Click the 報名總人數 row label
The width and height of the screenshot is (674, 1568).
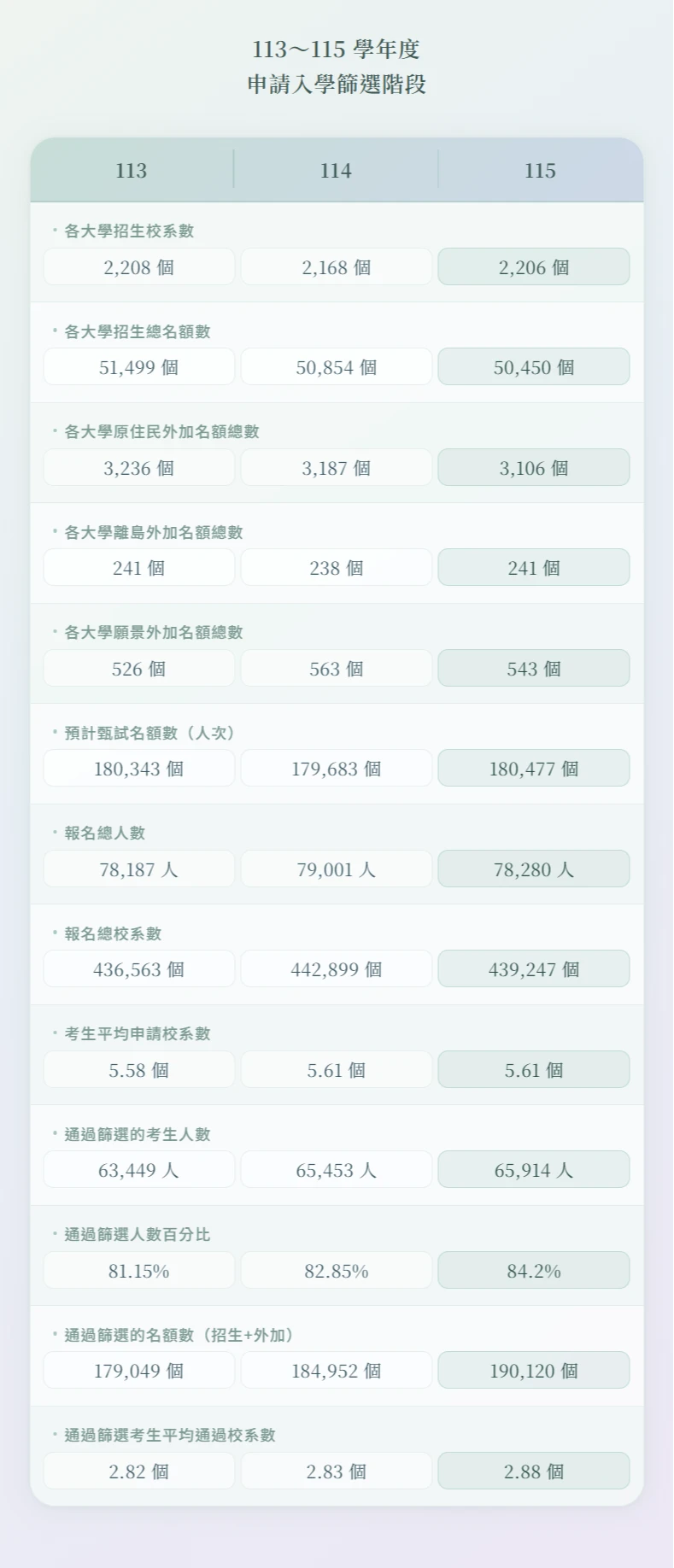(x=105, y=833)
